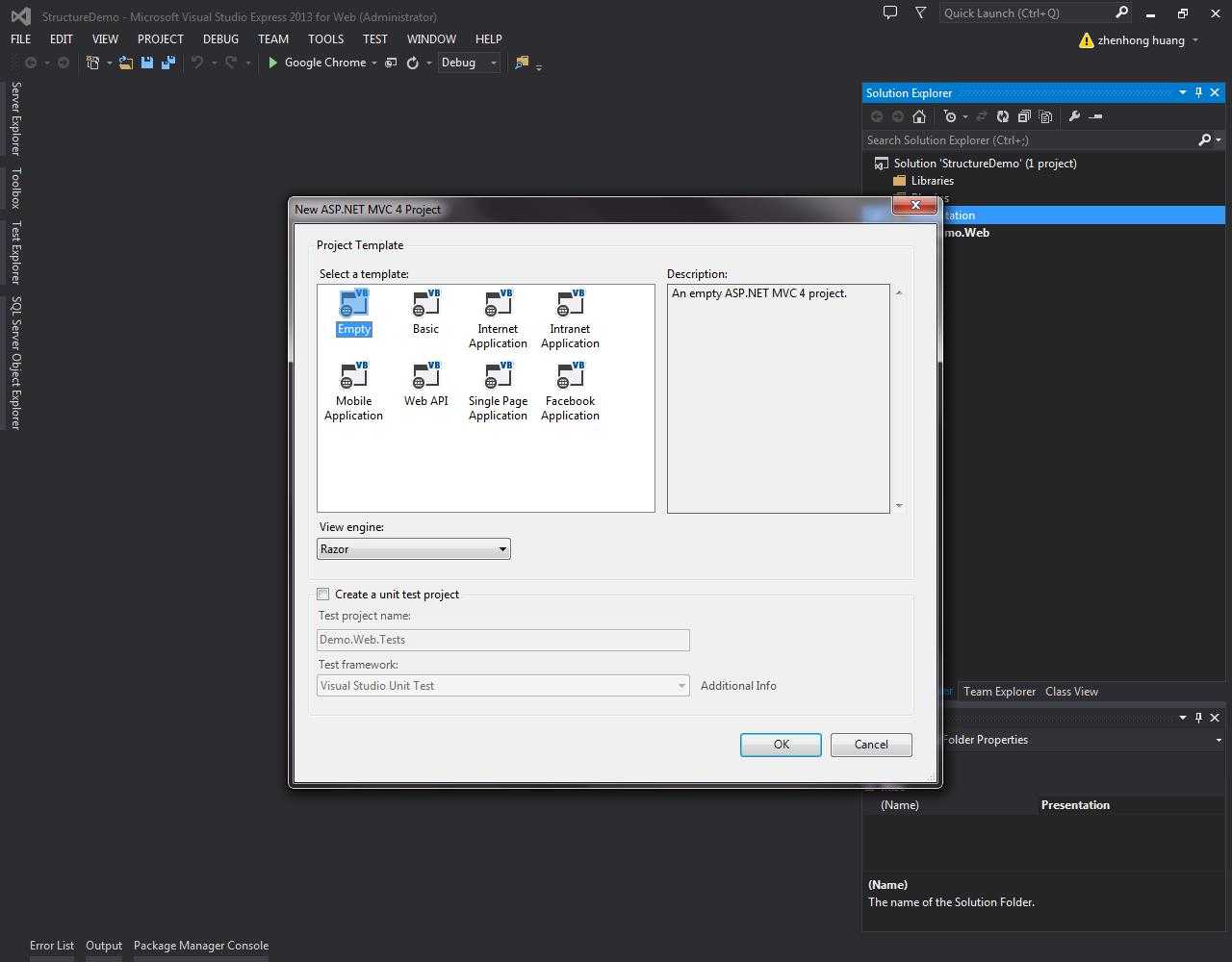This screenshot has height=962, width=1232.
Task: Click the New Project toolbar icon
Action: [92, 63]
